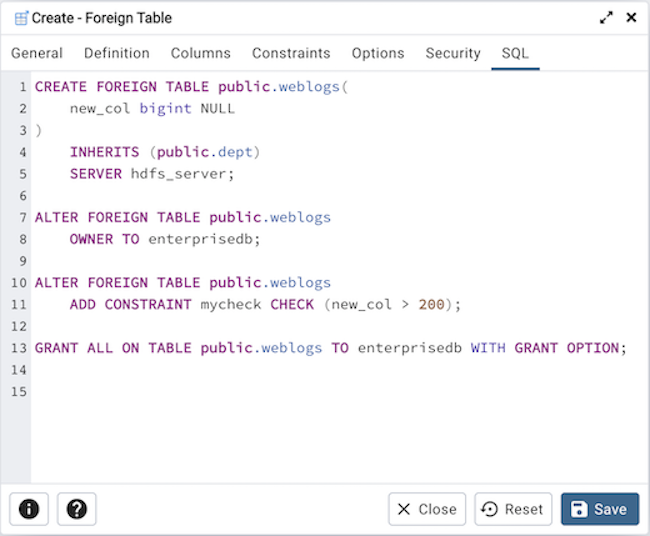Select the SQL tab
This screenshot has height=536, width=650.
[516, 53]
